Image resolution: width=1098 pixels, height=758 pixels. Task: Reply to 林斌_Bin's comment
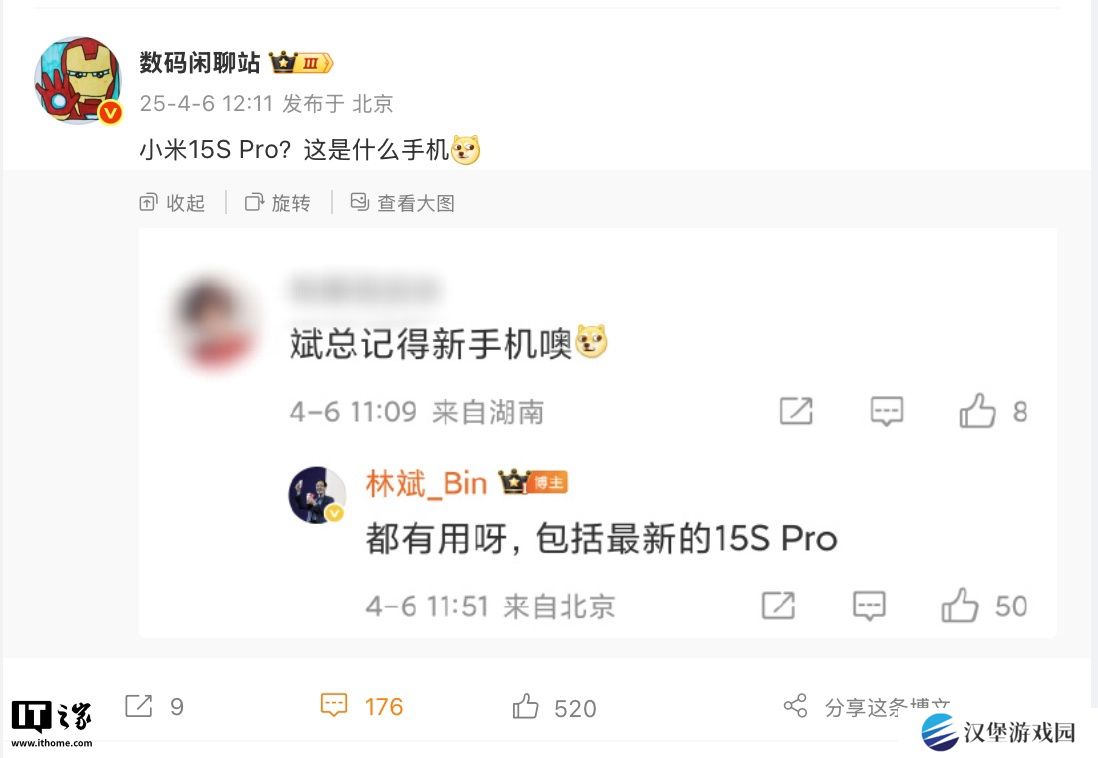pos(869,605)
